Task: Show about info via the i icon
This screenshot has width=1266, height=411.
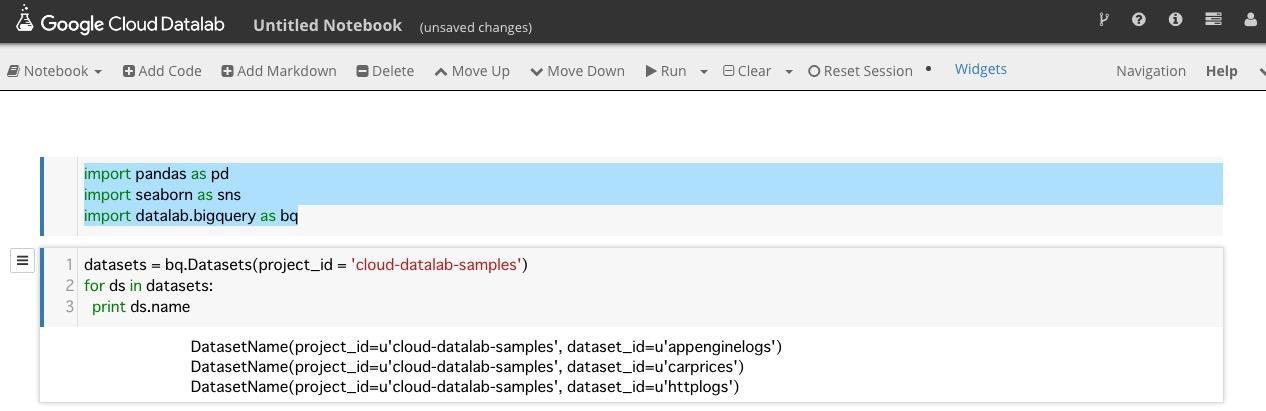Action: [x=1175, y=19]
